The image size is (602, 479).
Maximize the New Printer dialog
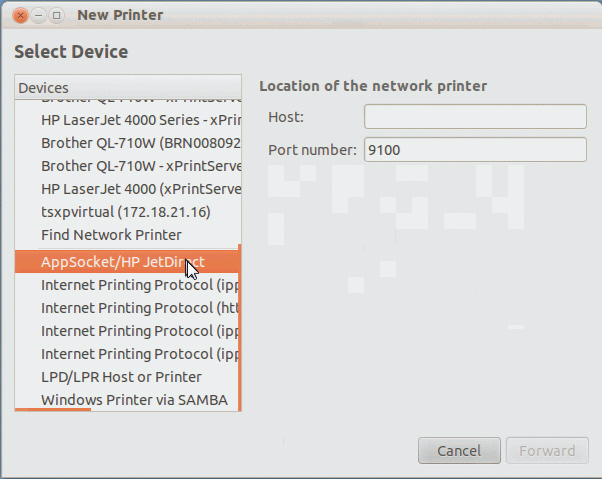click(56, 15)
